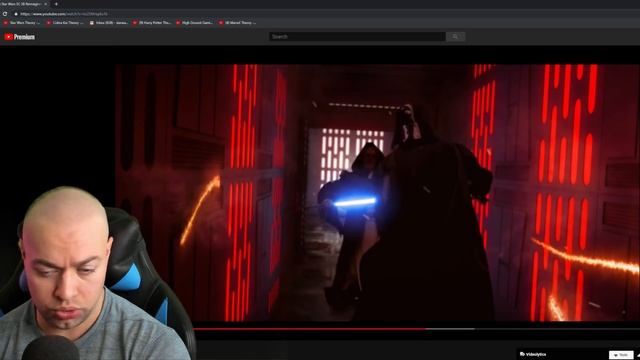Open the Harry Potter Theory bookmark
Viewport: 640px width, 360px height.
(x=152, y=23)
